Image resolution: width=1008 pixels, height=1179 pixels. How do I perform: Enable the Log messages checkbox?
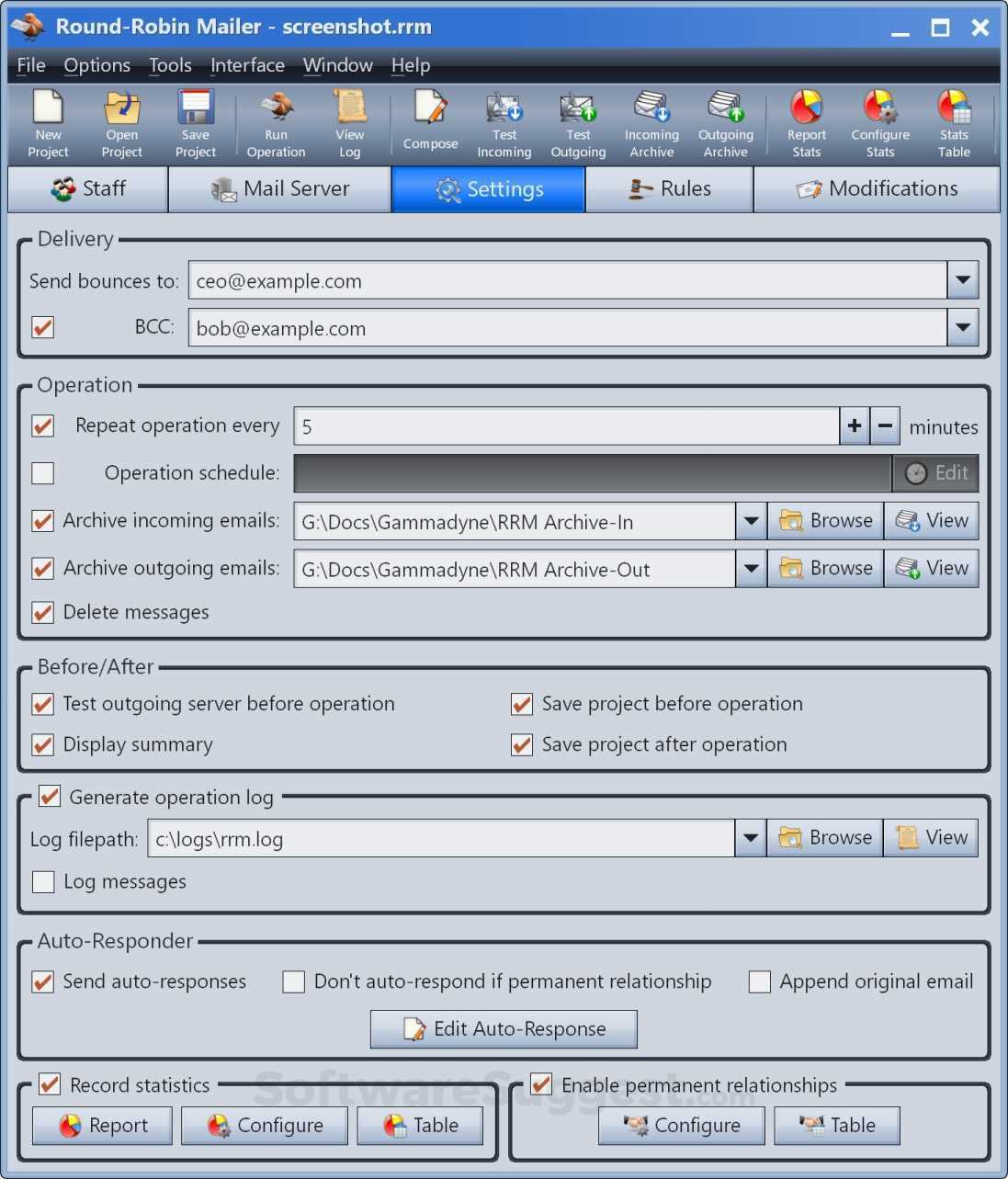click(43, 882)
